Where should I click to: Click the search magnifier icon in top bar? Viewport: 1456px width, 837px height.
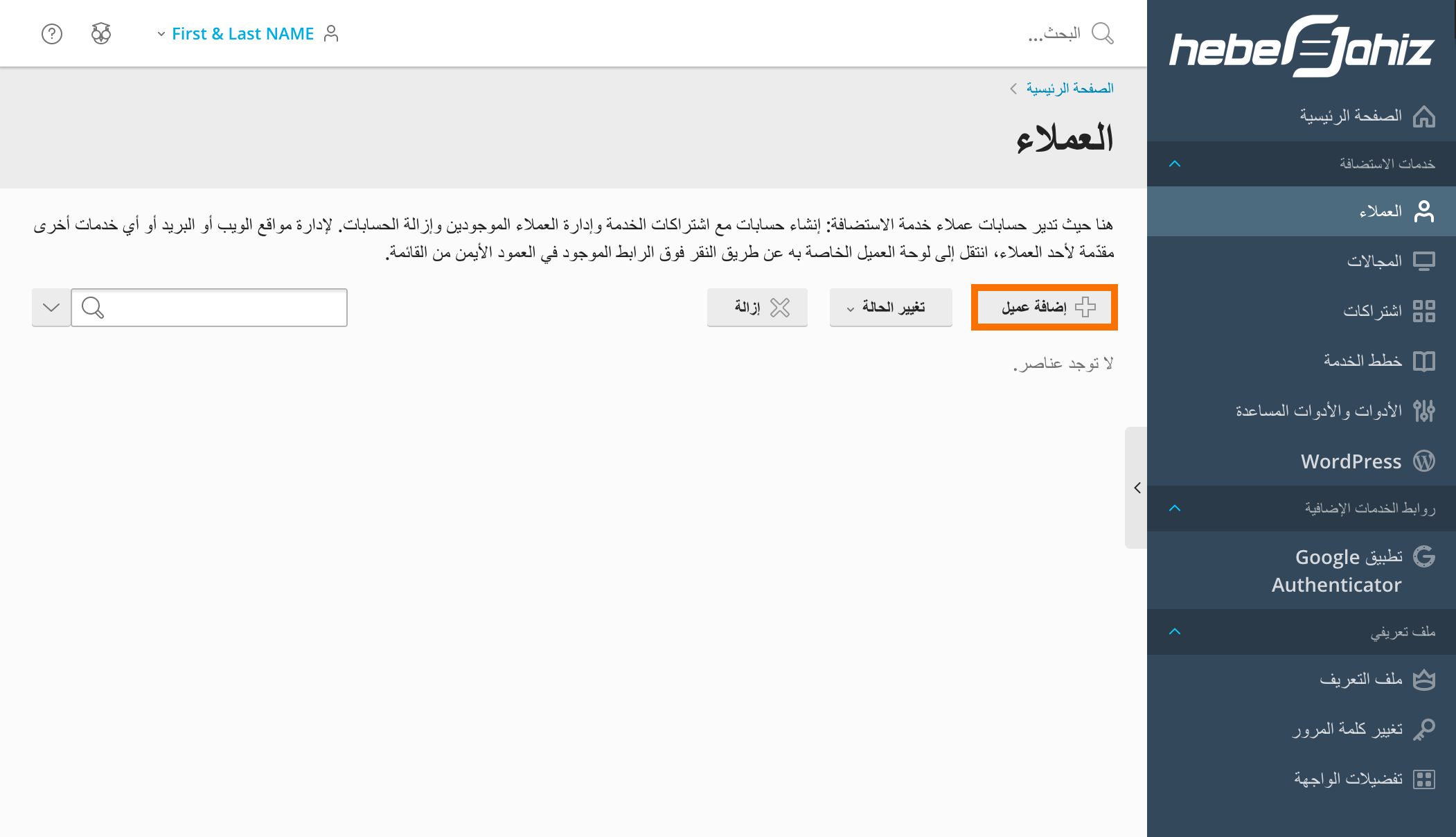pos(1102,33)
